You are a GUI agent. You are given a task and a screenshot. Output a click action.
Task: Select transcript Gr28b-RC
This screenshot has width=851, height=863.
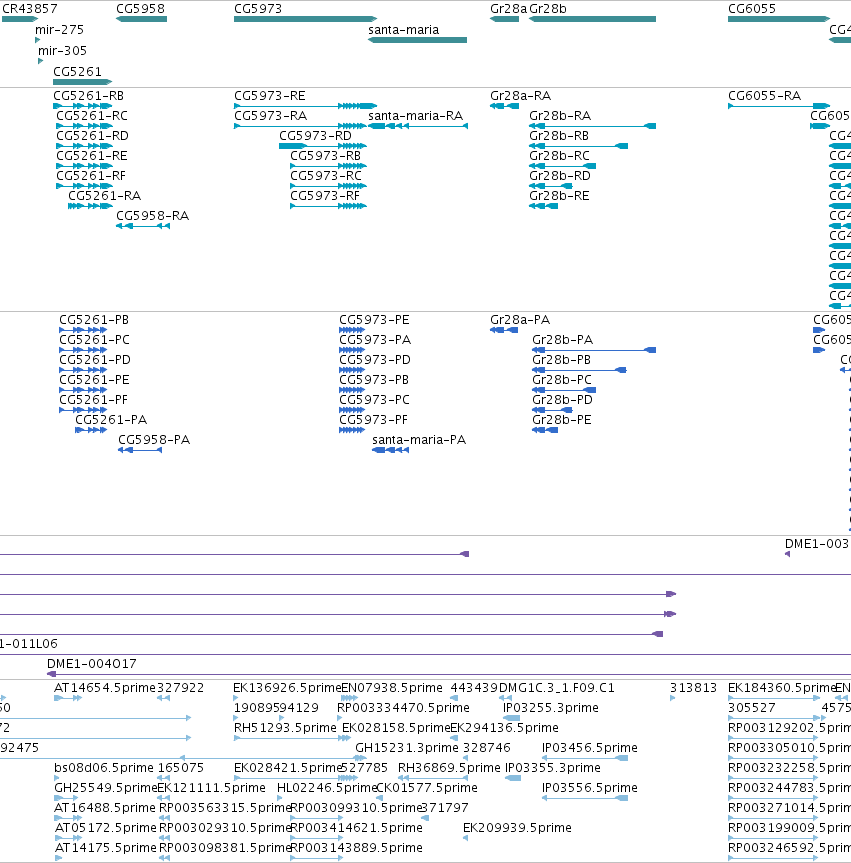point(559,156)
